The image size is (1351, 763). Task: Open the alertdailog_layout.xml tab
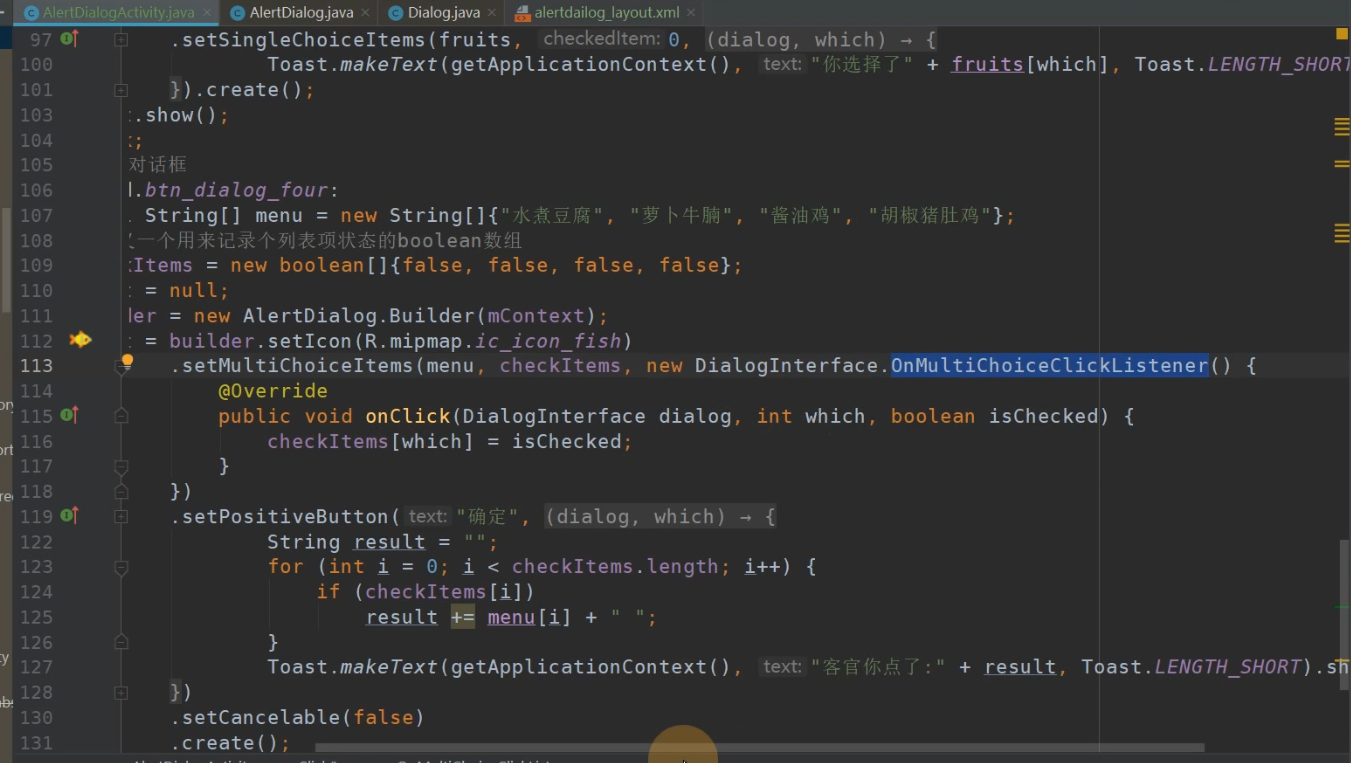point(606,13)
